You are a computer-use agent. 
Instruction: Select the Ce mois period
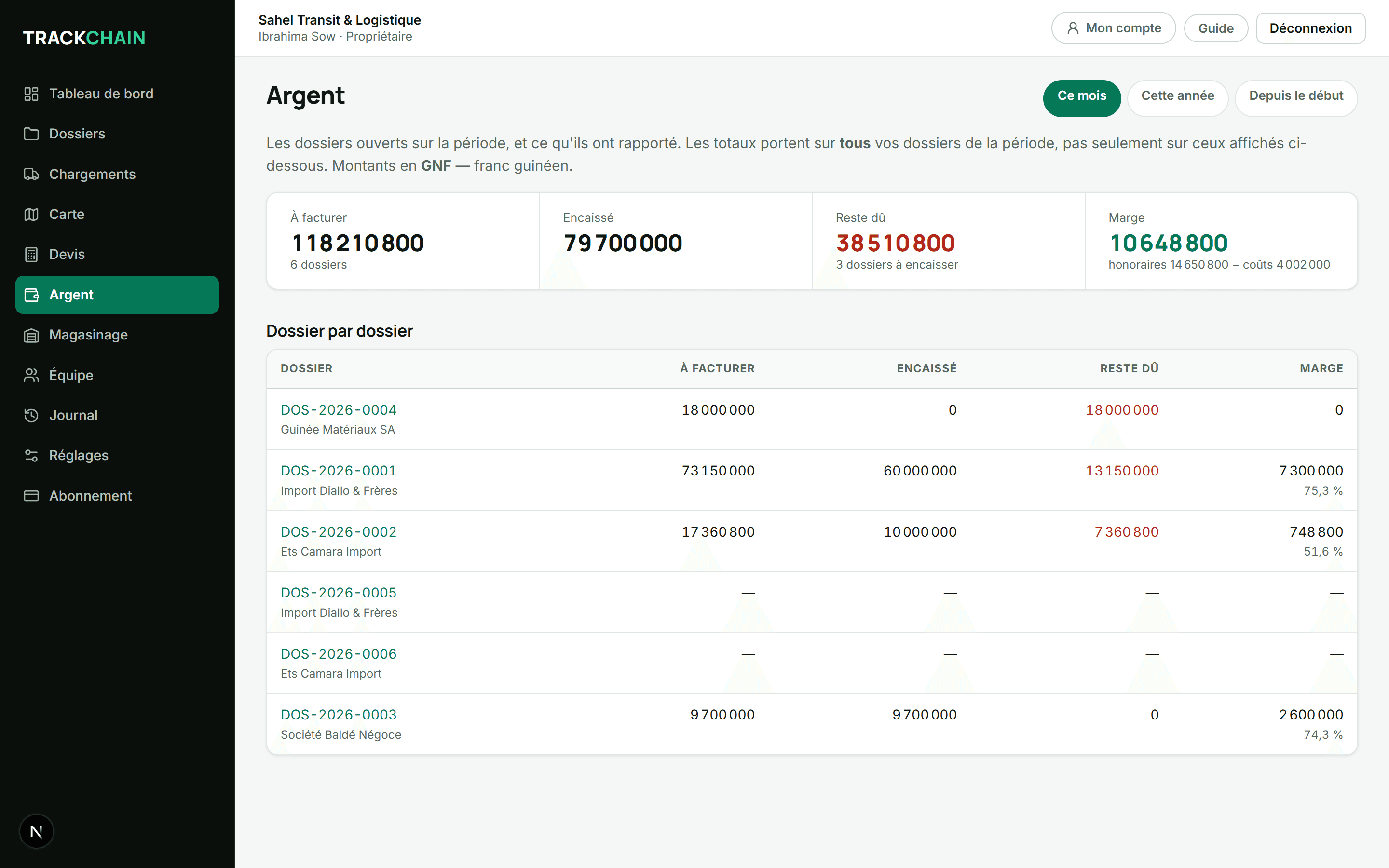coord(1081,98)
